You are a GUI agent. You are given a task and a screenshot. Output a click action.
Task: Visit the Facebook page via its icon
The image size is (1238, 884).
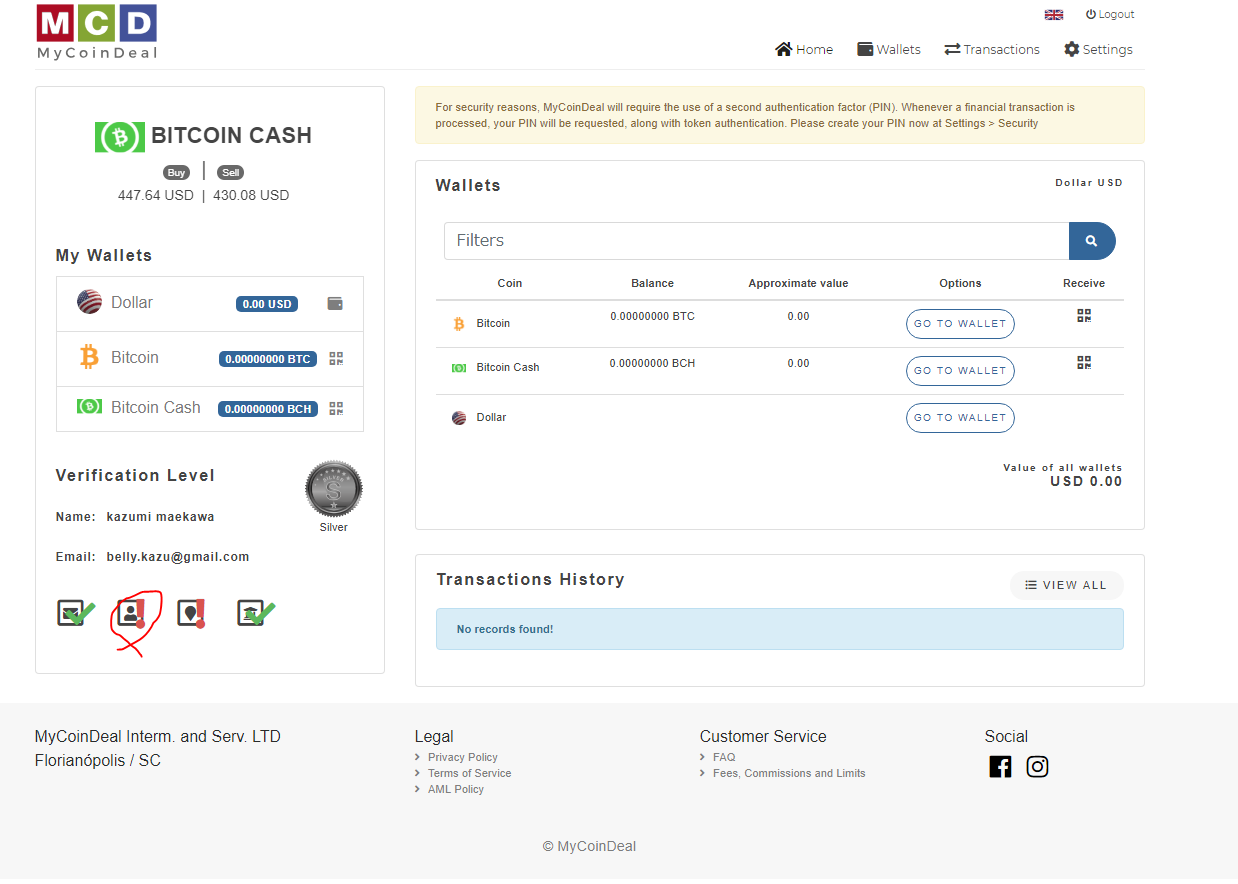1000,767
